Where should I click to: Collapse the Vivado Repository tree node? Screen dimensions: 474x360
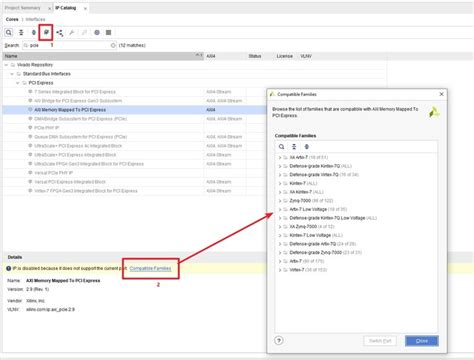[6, 65]
